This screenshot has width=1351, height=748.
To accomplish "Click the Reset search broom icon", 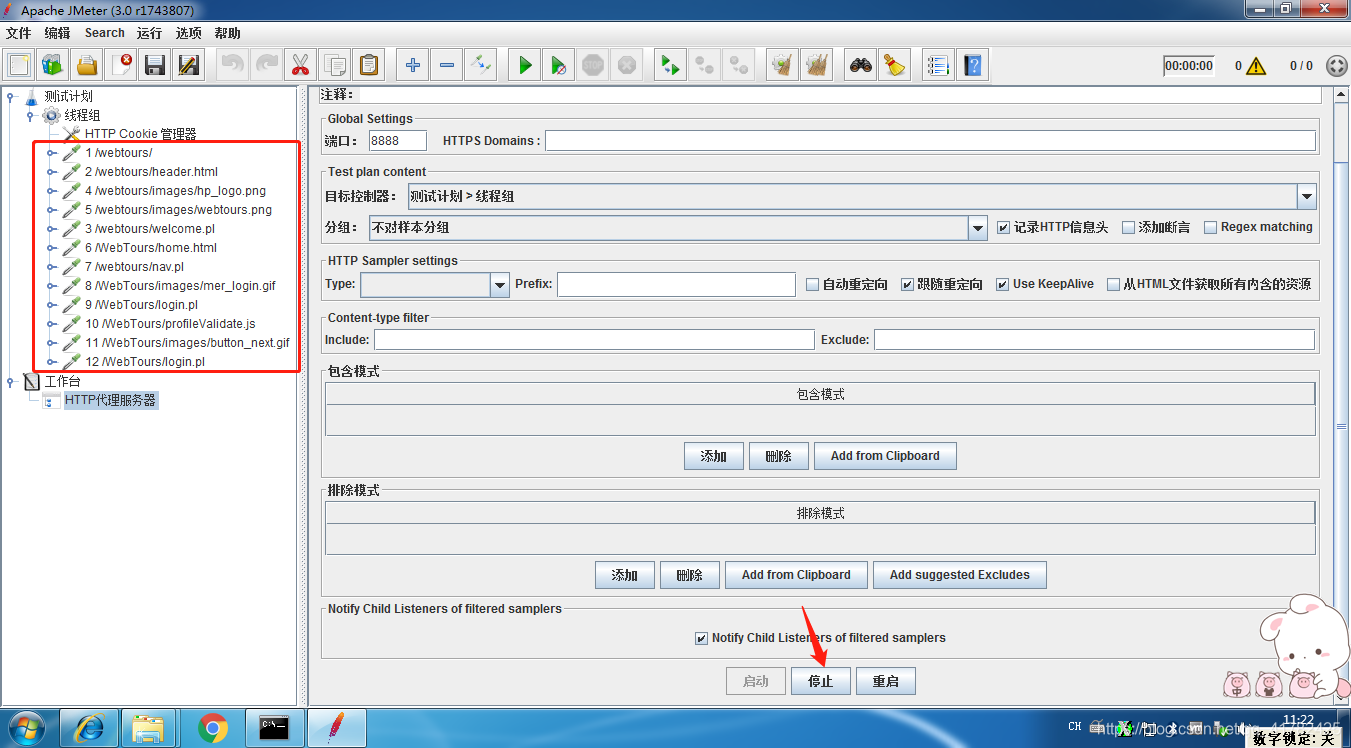I will 894,65.
